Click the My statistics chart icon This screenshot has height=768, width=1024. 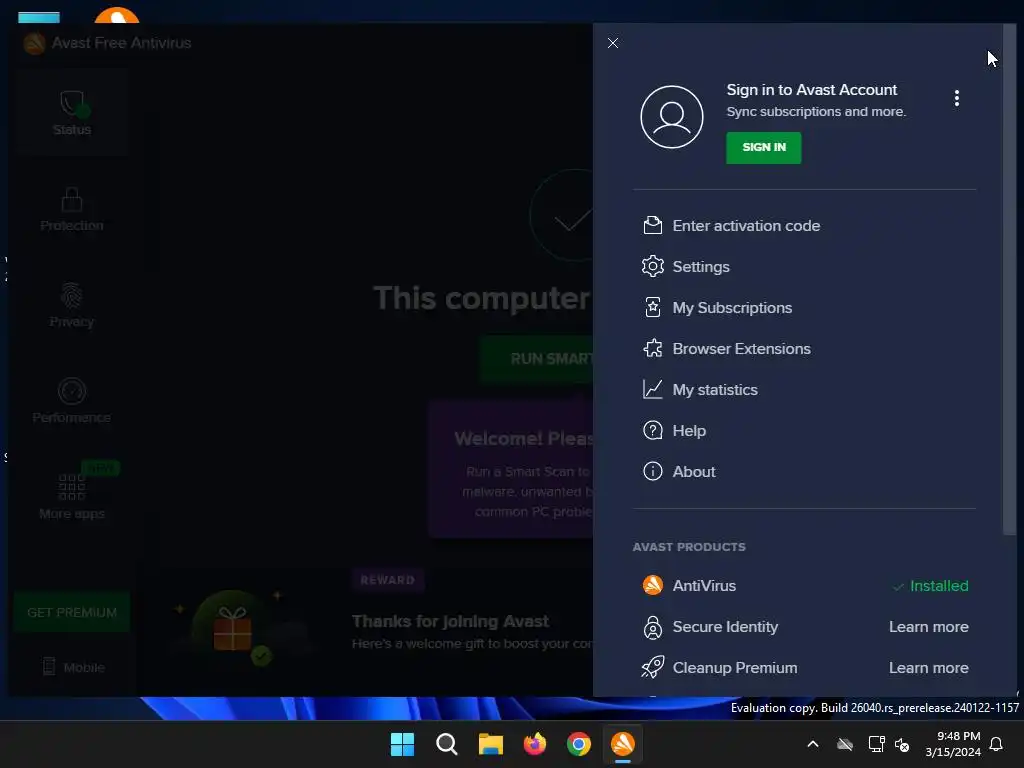tap(652, 390)
